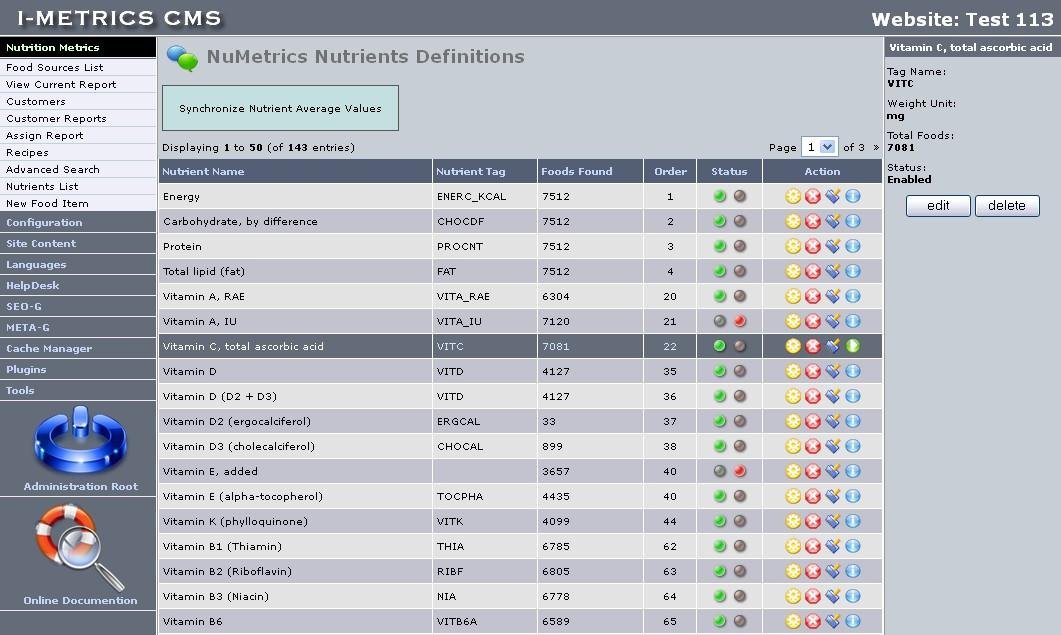Enable the green status for Vitamin A, IU
The height and width of the screenshot is (635, 1061).
718,321
